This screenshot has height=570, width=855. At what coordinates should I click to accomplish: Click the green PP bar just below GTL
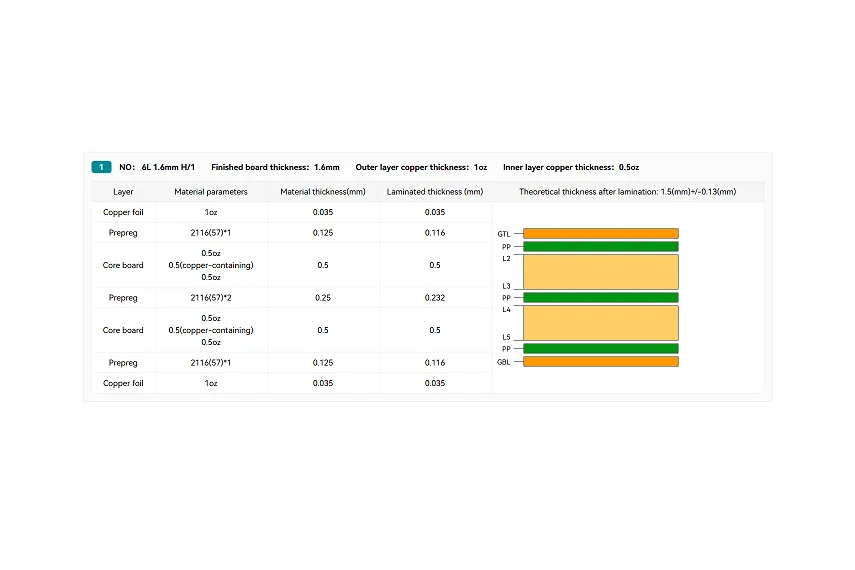pyautogui.click(x=601, y=247)
